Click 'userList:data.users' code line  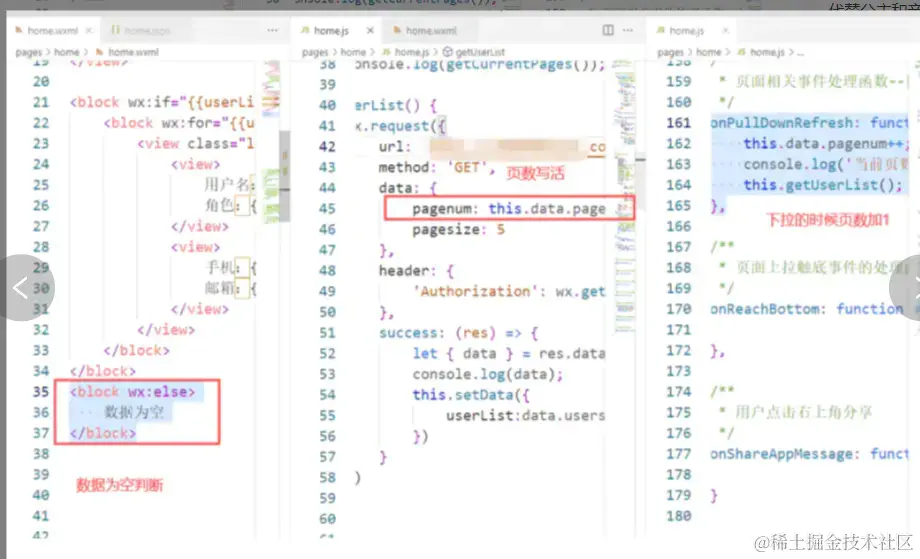(x=525, y=416)
